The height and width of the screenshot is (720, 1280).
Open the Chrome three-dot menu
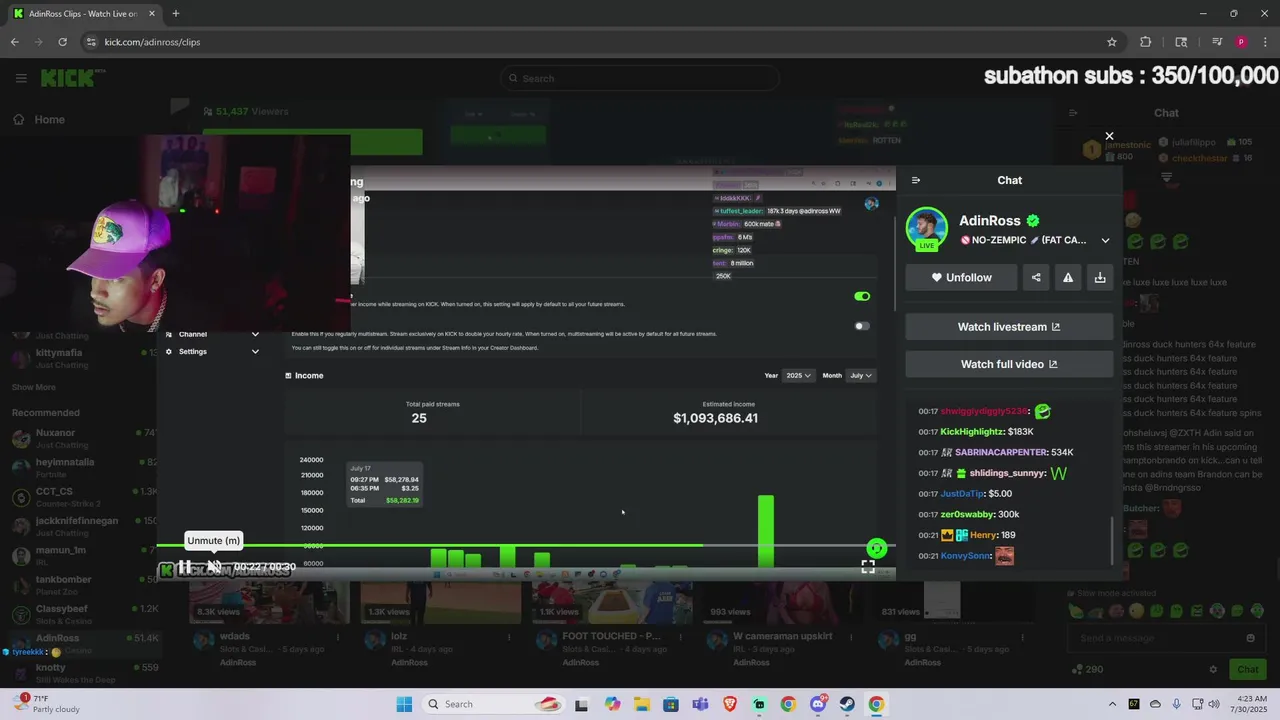[x=1264, y=42]
